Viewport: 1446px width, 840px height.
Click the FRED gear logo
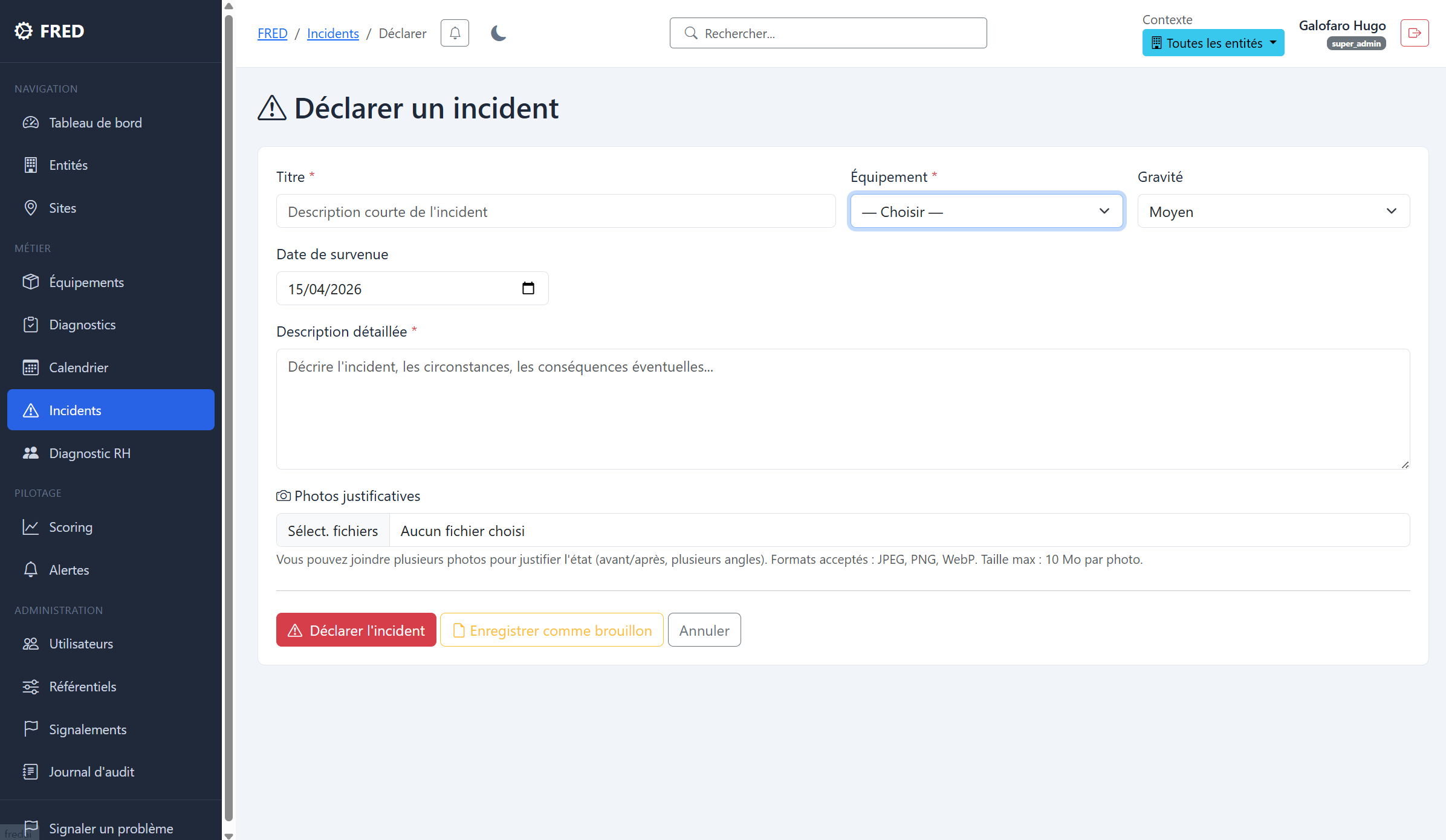pyautogui.click(x=24, y=31)
